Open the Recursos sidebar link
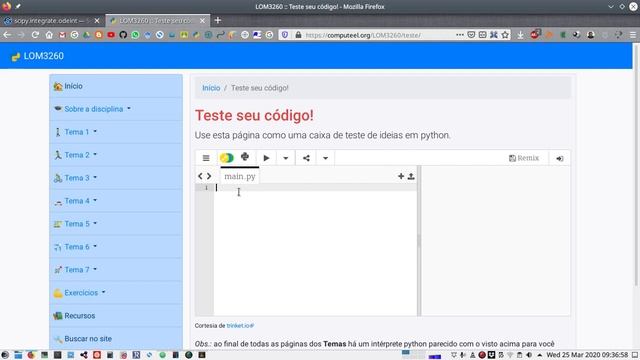640x360 pixels. coord(116,316)
